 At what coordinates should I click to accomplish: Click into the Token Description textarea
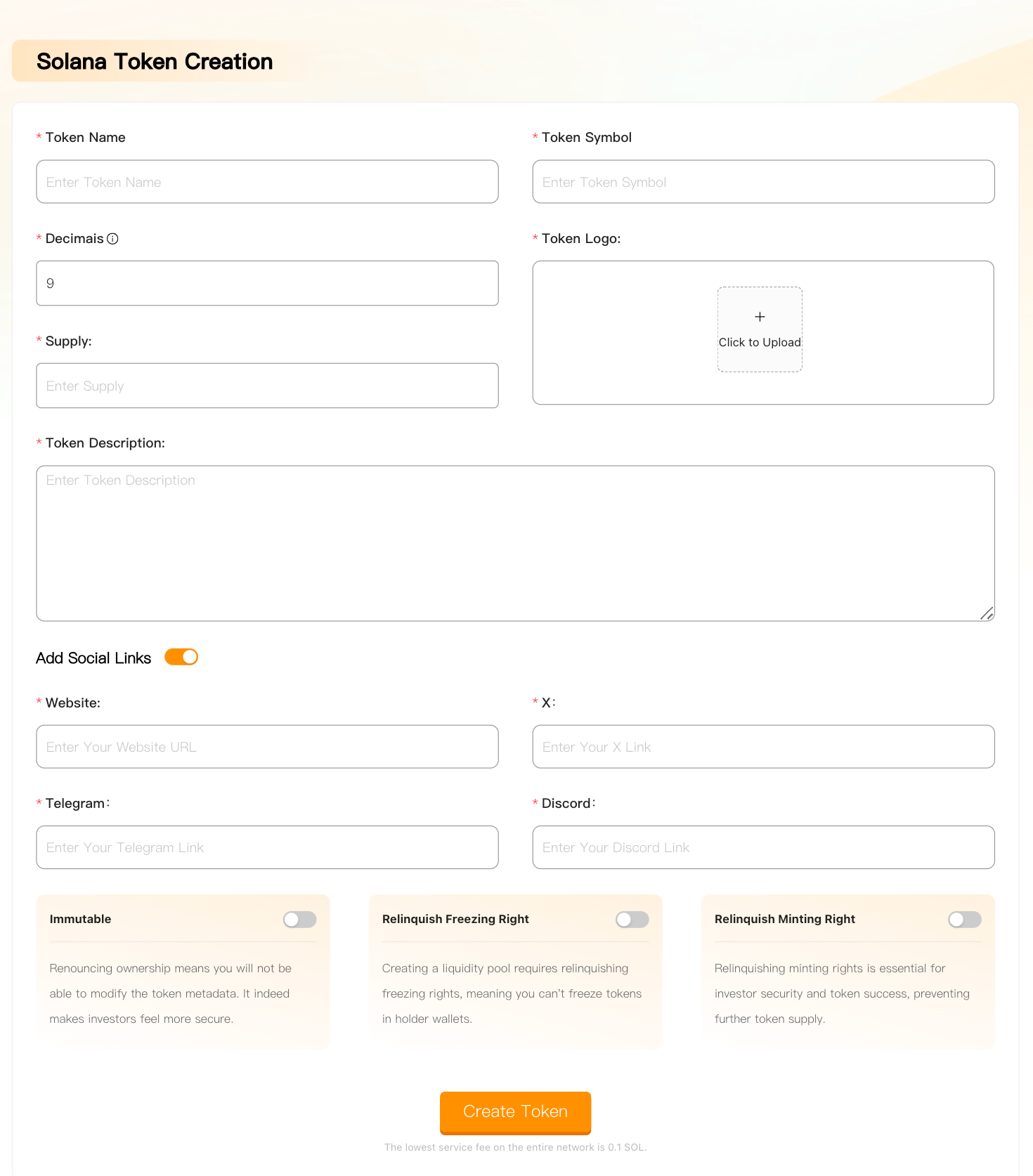pyautogui.click(x=515, y=543)
